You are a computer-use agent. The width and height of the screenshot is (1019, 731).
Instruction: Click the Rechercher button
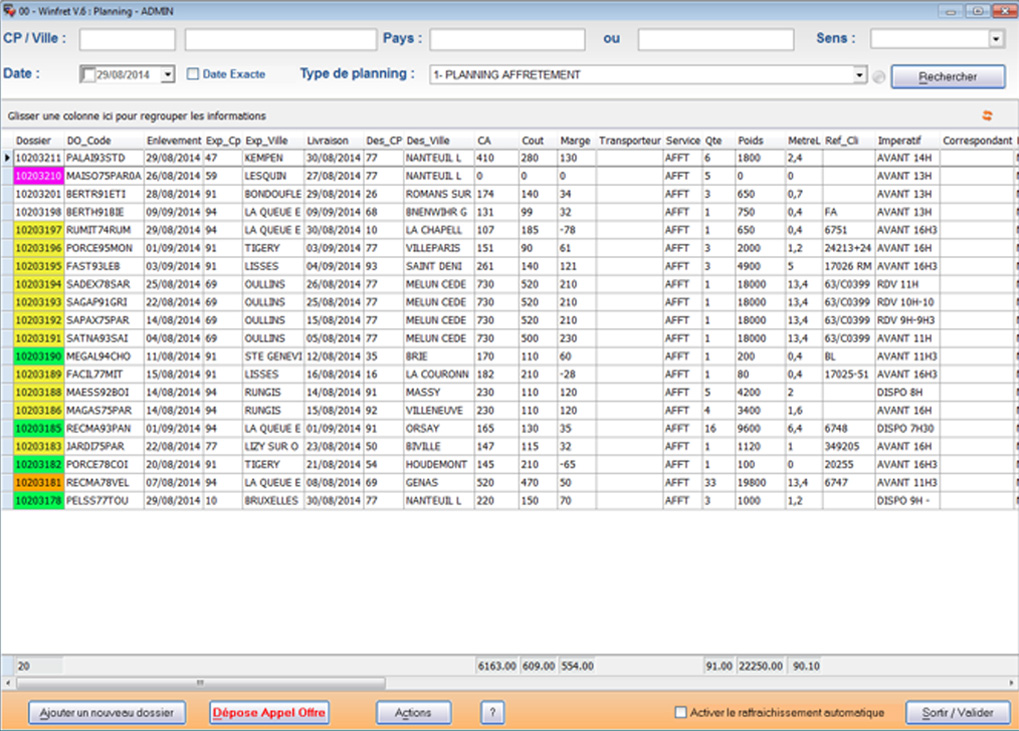tap(948, 77)
